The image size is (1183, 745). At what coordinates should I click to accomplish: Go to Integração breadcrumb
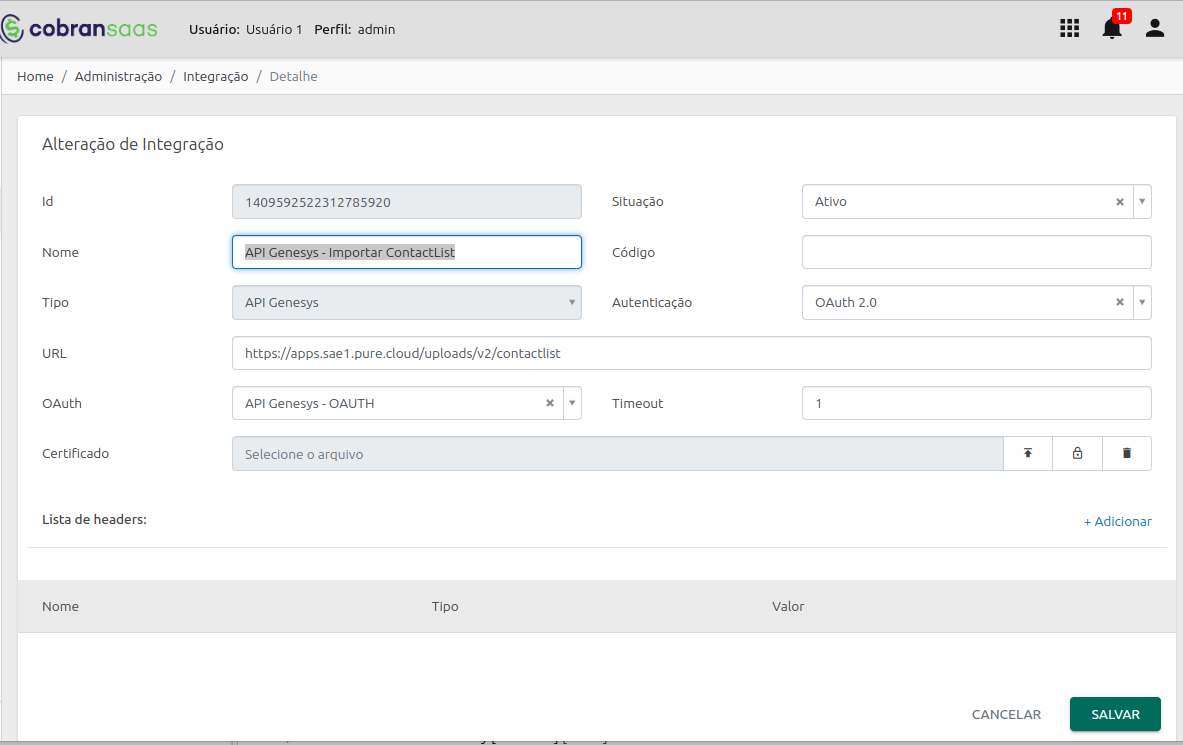click(216, 76)
